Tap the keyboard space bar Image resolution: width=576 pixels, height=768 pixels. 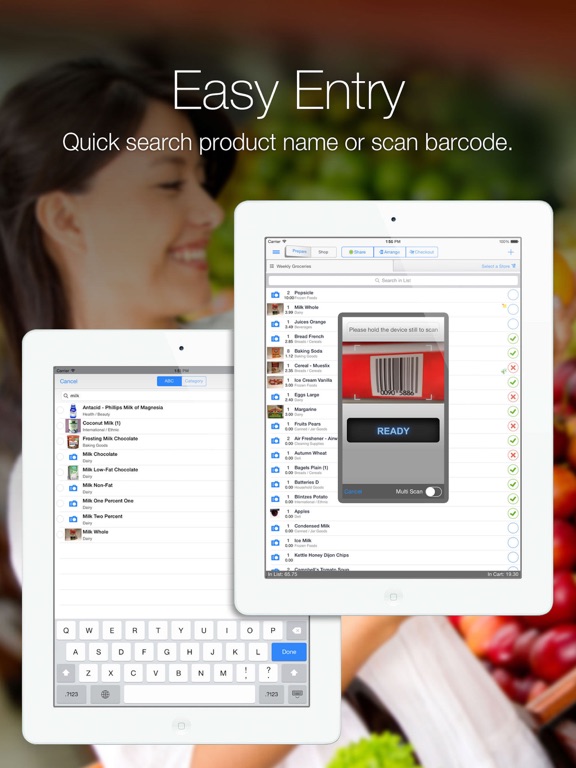pos(189,694)
